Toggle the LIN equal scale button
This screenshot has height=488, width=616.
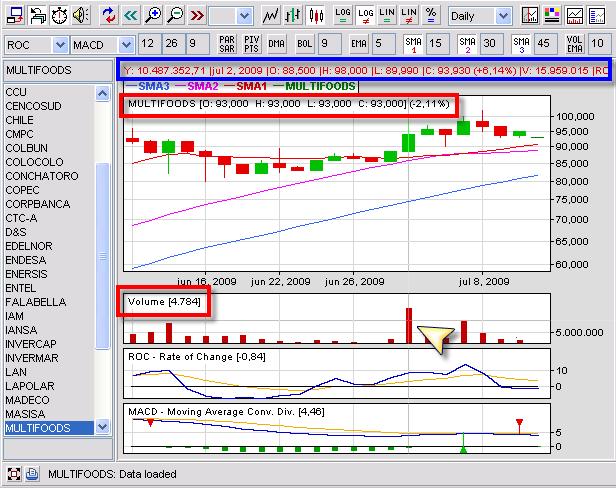[387, 15]
